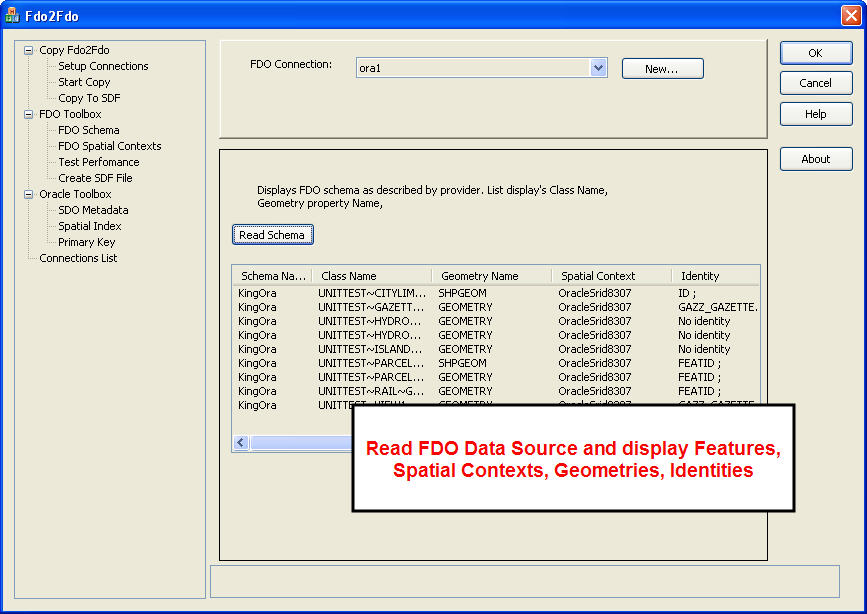The image size is (867, 614).
Task: Click the Fdo2Fdo application icon in title bar
Action: (12, 15)
